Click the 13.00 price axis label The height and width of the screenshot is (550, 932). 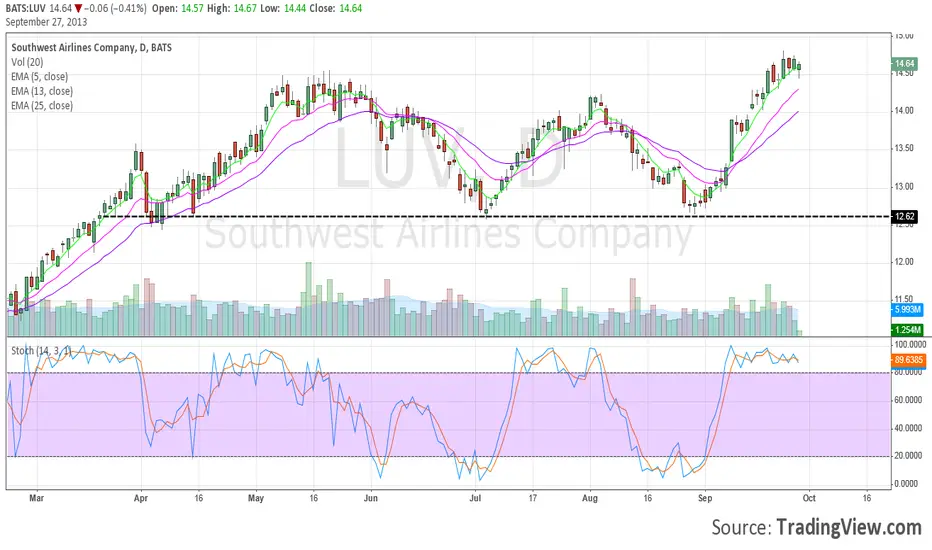point(904,187)
